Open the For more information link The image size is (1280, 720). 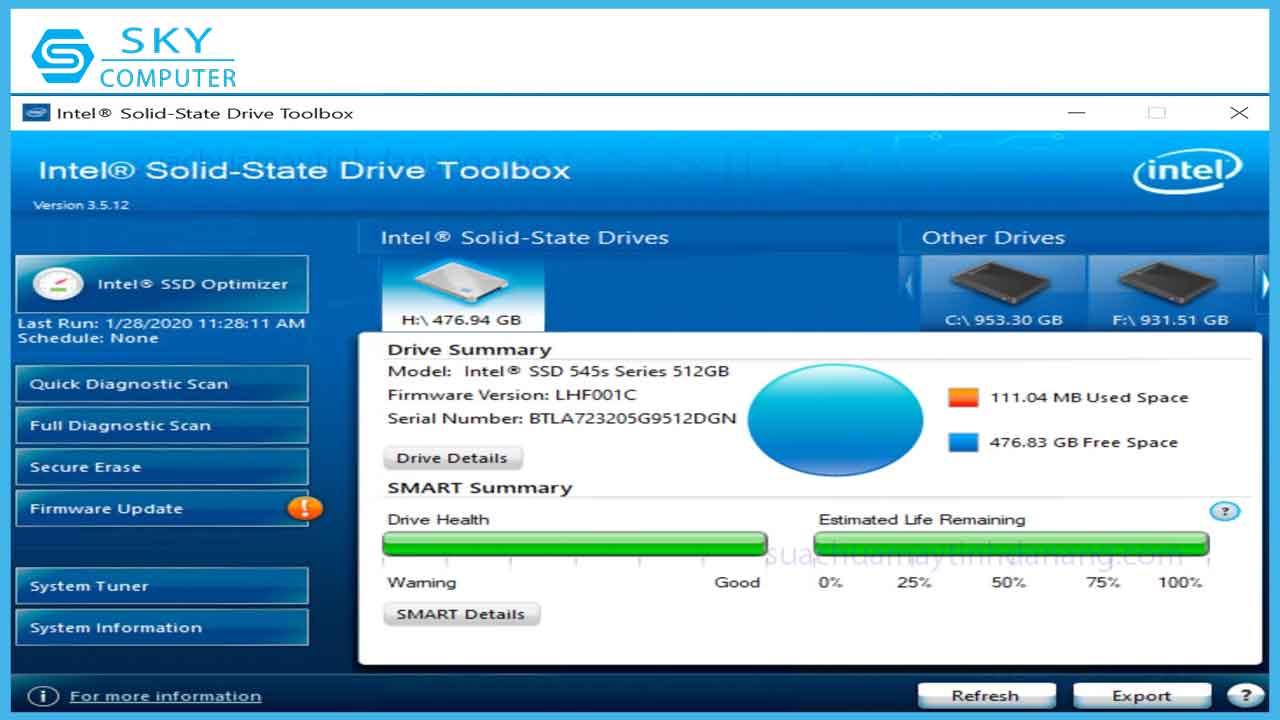(x=165, y=696)
